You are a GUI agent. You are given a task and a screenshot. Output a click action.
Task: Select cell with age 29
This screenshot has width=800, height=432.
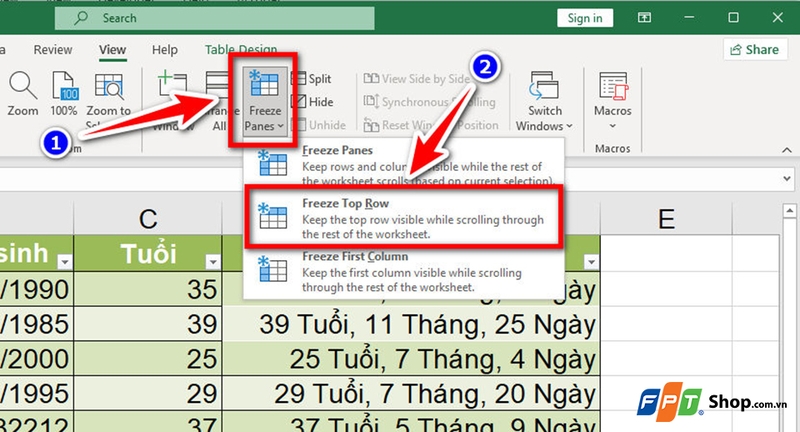[148, 393]
